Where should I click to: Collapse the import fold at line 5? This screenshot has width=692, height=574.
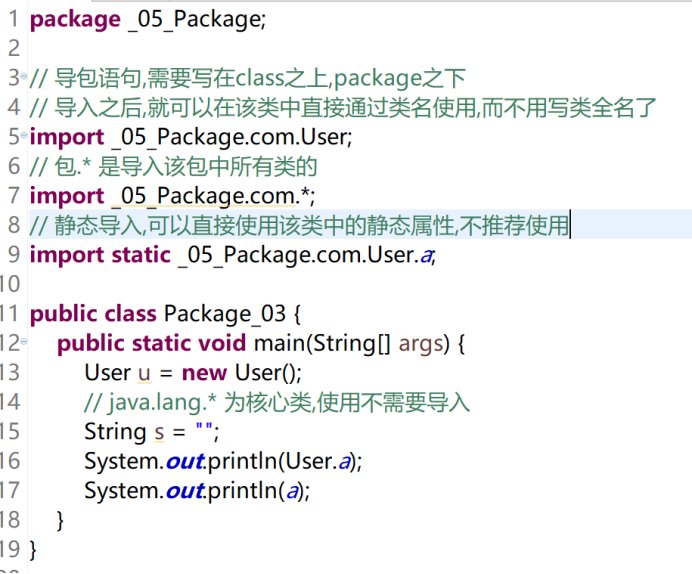click(24, 135)
